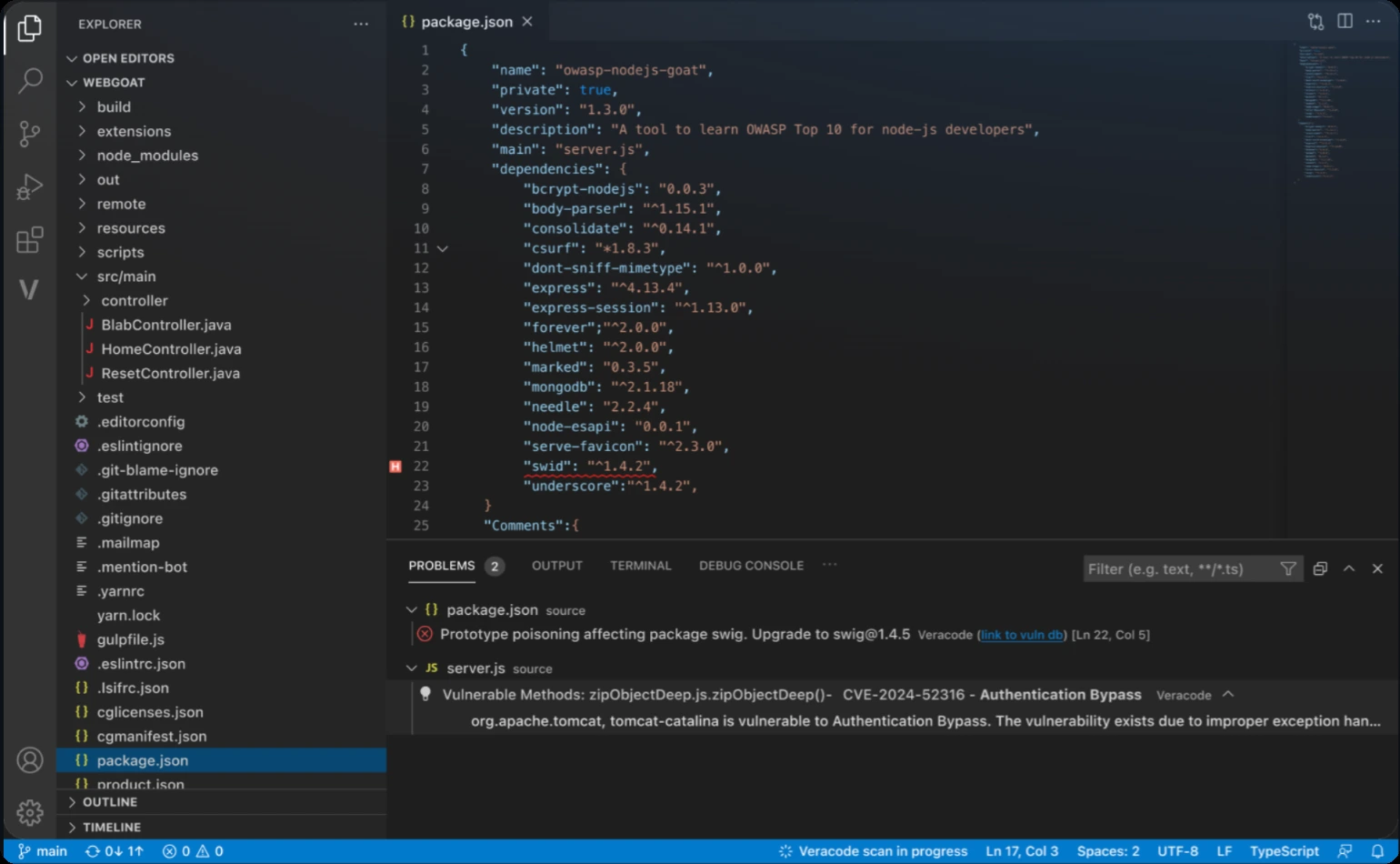Click the errors and warnings count in status bar

193,851
